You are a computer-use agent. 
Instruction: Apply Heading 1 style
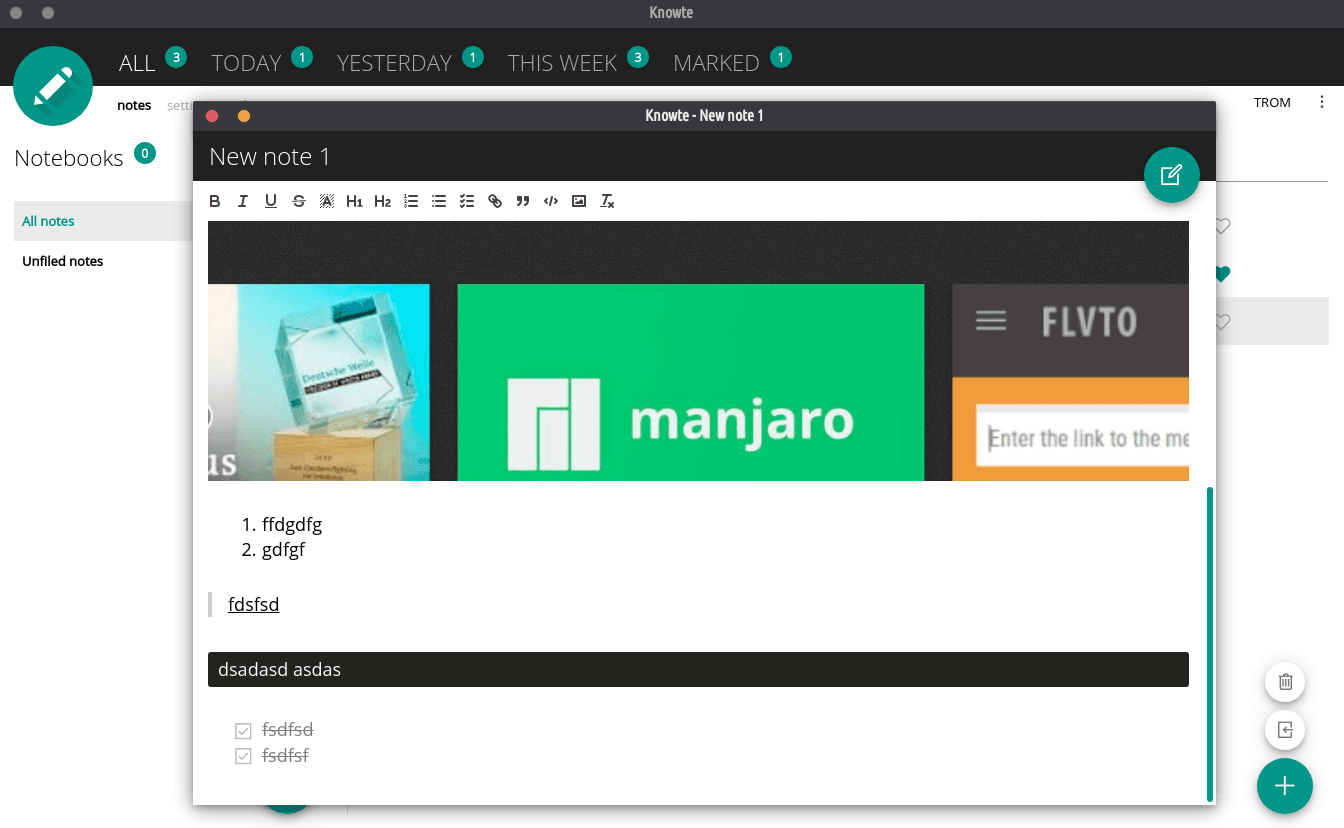point(354,201)
